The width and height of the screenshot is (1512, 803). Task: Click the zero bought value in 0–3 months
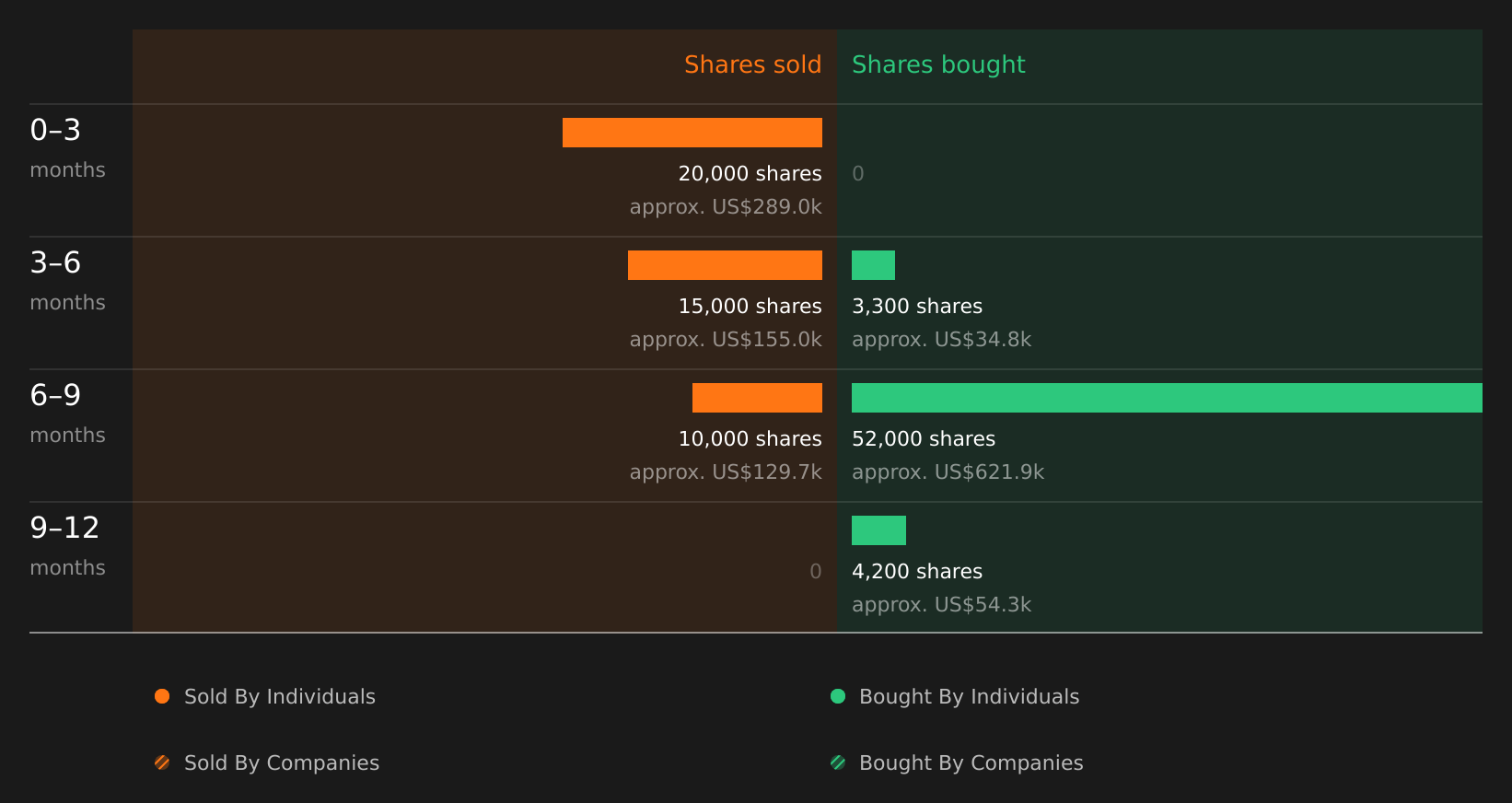coord(858,174)
